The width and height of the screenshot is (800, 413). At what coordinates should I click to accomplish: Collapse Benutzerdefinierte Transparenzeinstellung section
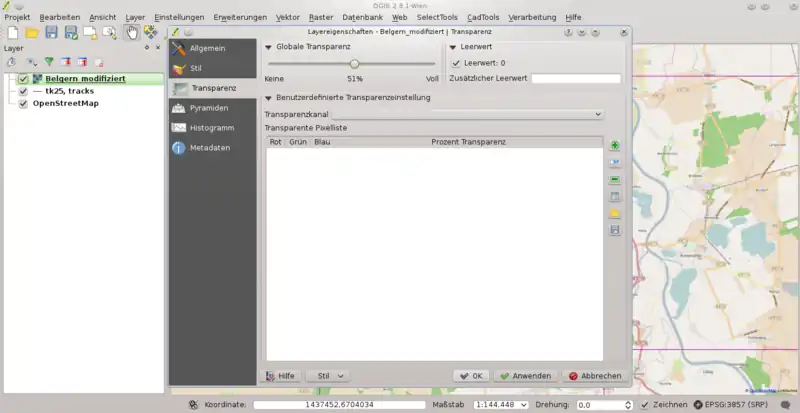tap(268, 98)
